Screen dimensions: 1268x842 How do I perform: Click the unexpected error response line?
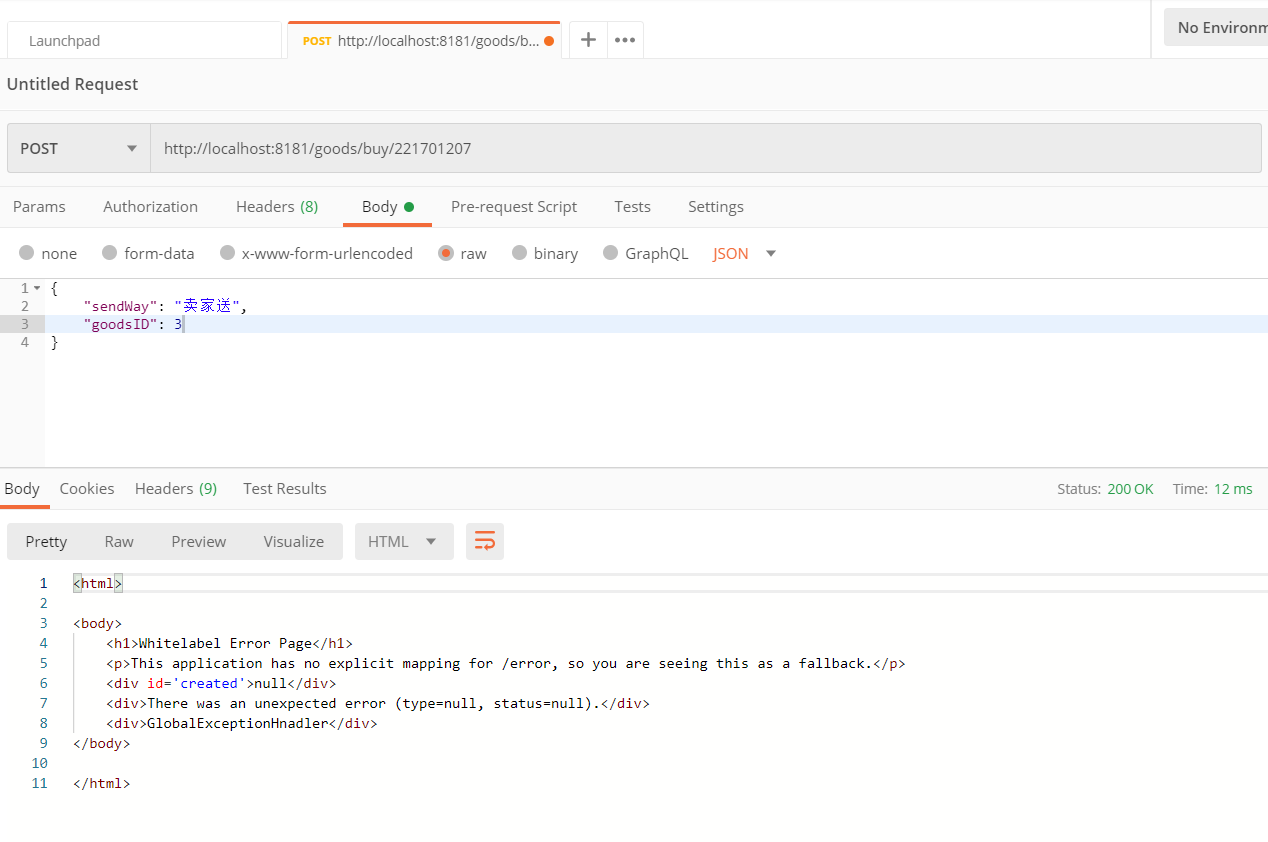pyautogui.click(x=377, y=703)
